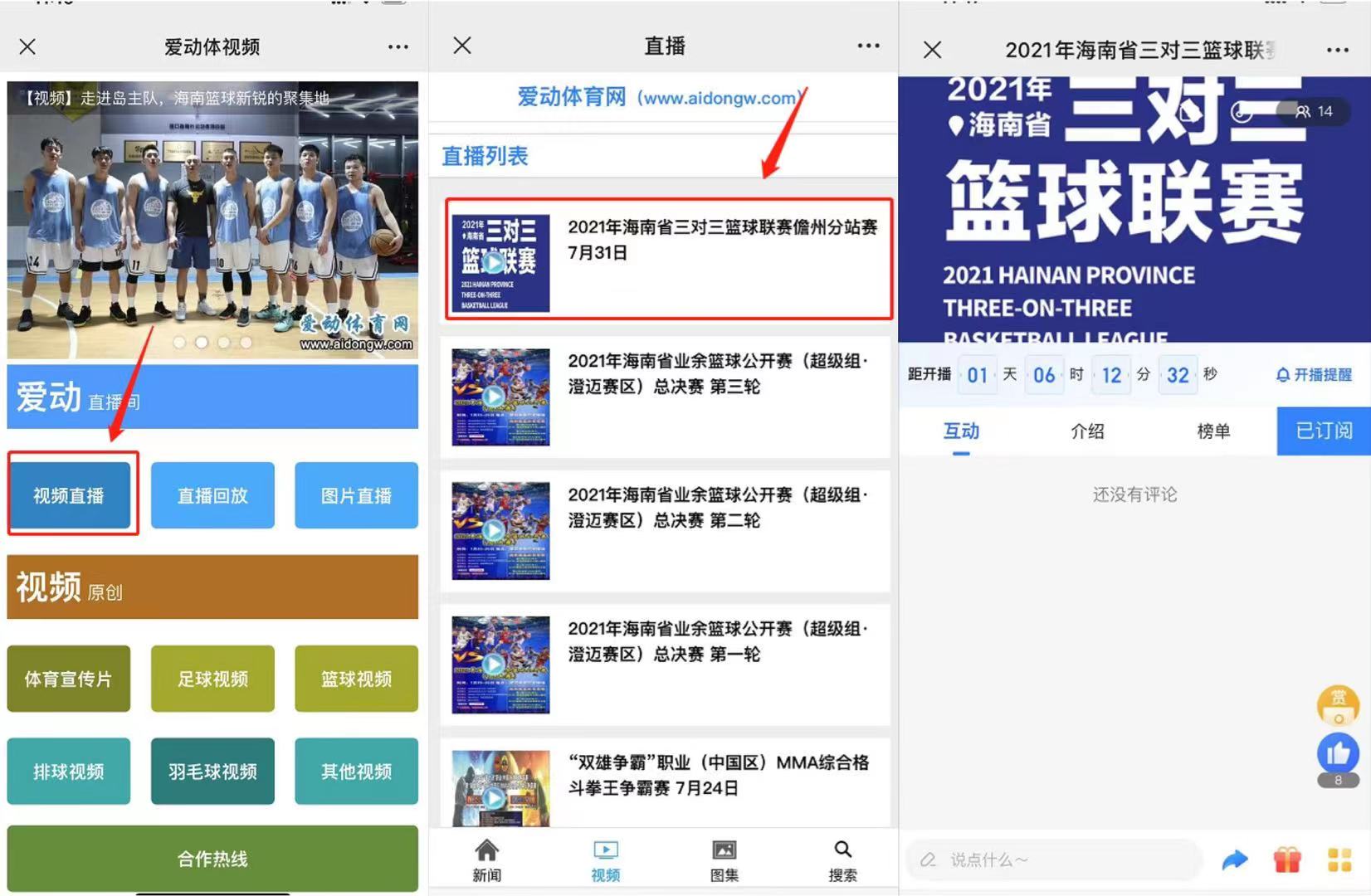Tap the blue thumbs-up like button

point(1338,753)
